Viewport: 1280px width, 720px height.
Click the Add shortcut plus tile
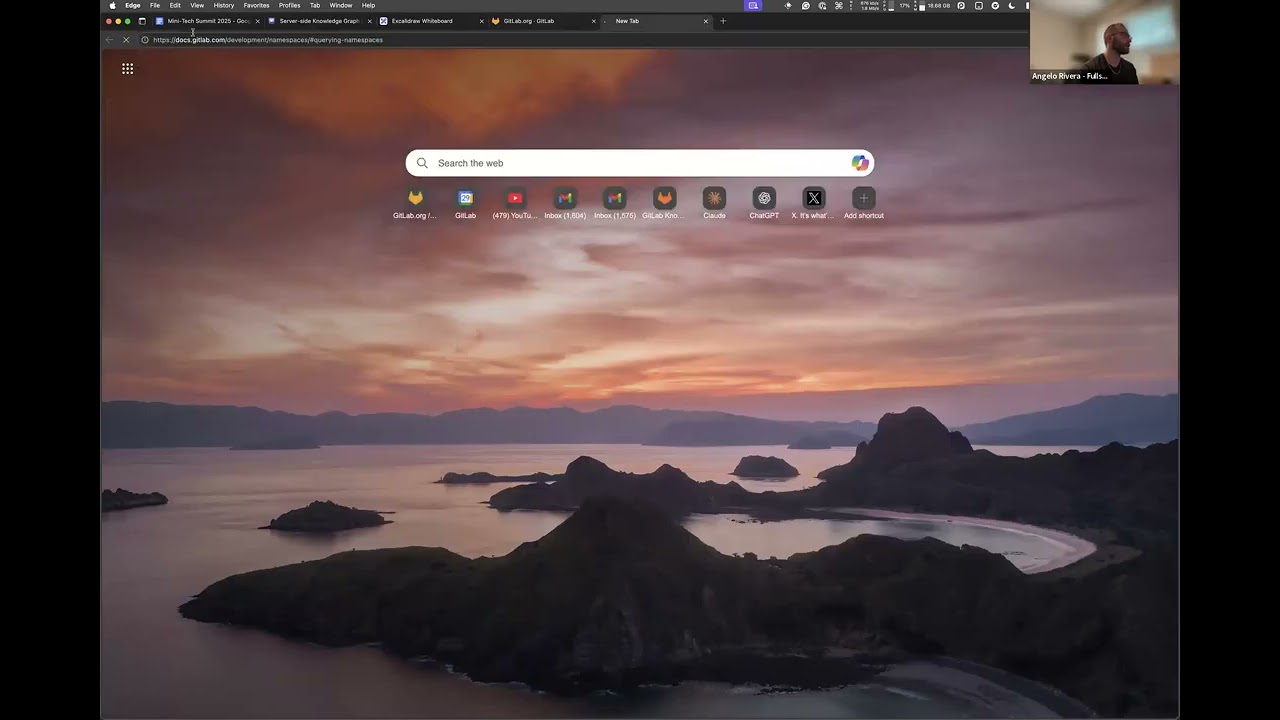click(x=864, y=198)
